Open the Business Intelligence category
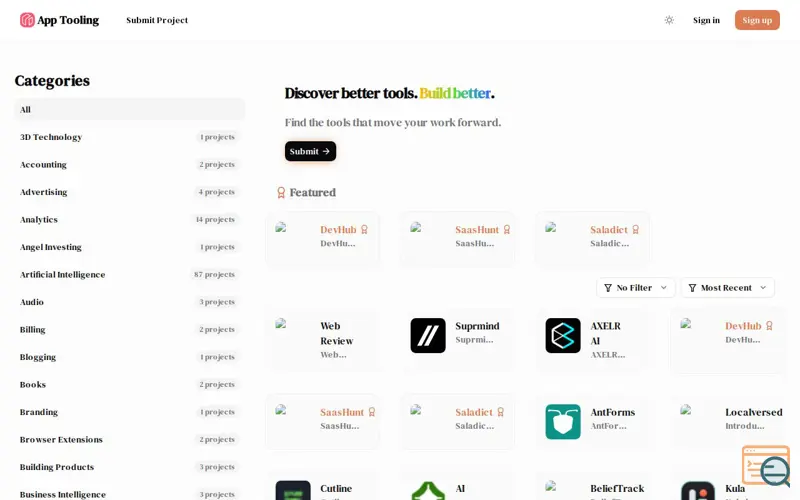Image resolution: width=800 pixels, height=500 pixels. (x=130, y=494)
